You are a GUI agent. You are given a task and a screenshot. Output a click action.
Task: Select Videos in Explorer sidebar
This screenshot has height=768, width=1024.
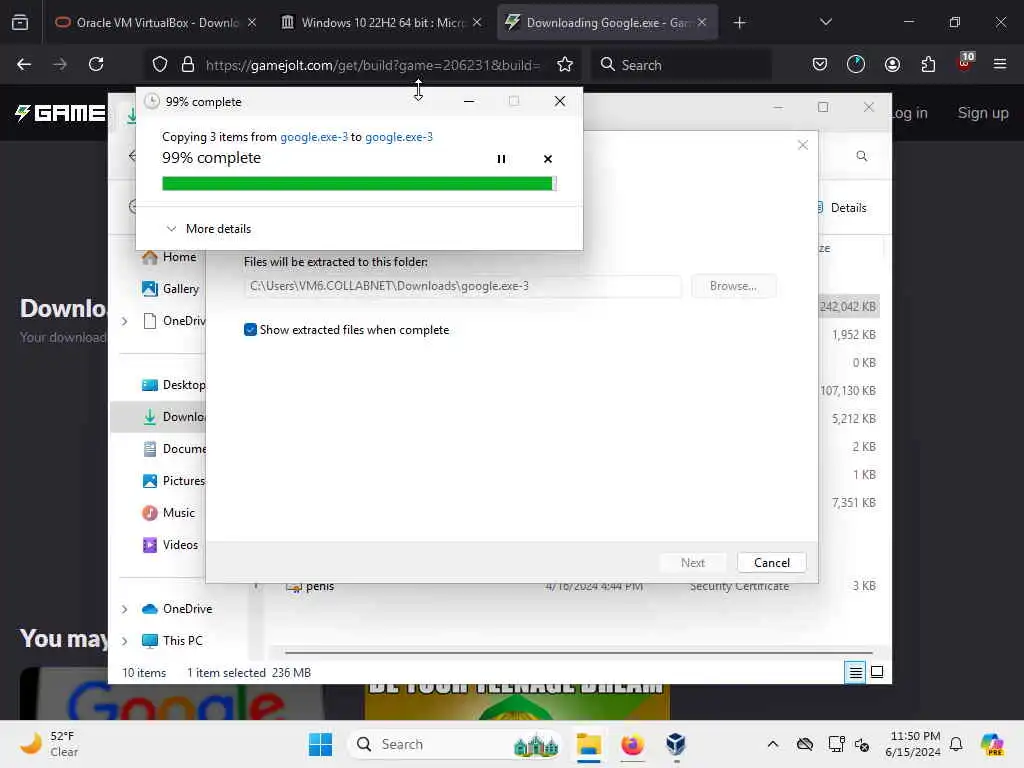pyautogui.click(x=170, y=545)
